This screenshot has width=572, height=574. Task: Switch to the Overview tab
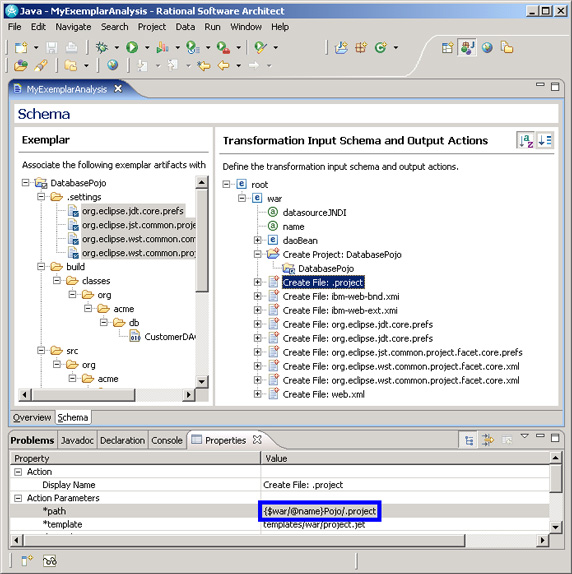[32, 417]
